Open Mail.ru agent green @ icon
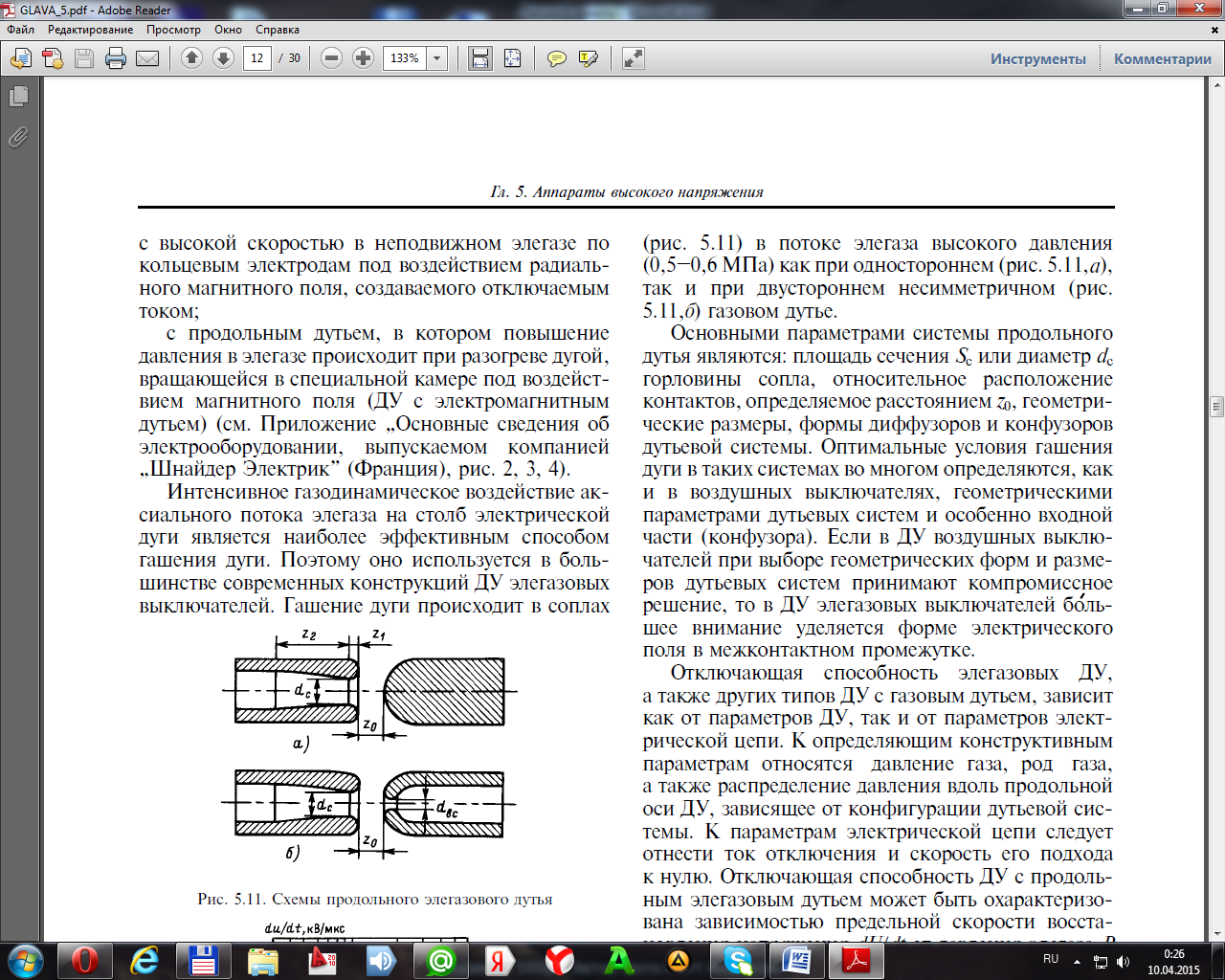Image resolution: width=1225 pixels, height=980 pixels. pos(440,961)
